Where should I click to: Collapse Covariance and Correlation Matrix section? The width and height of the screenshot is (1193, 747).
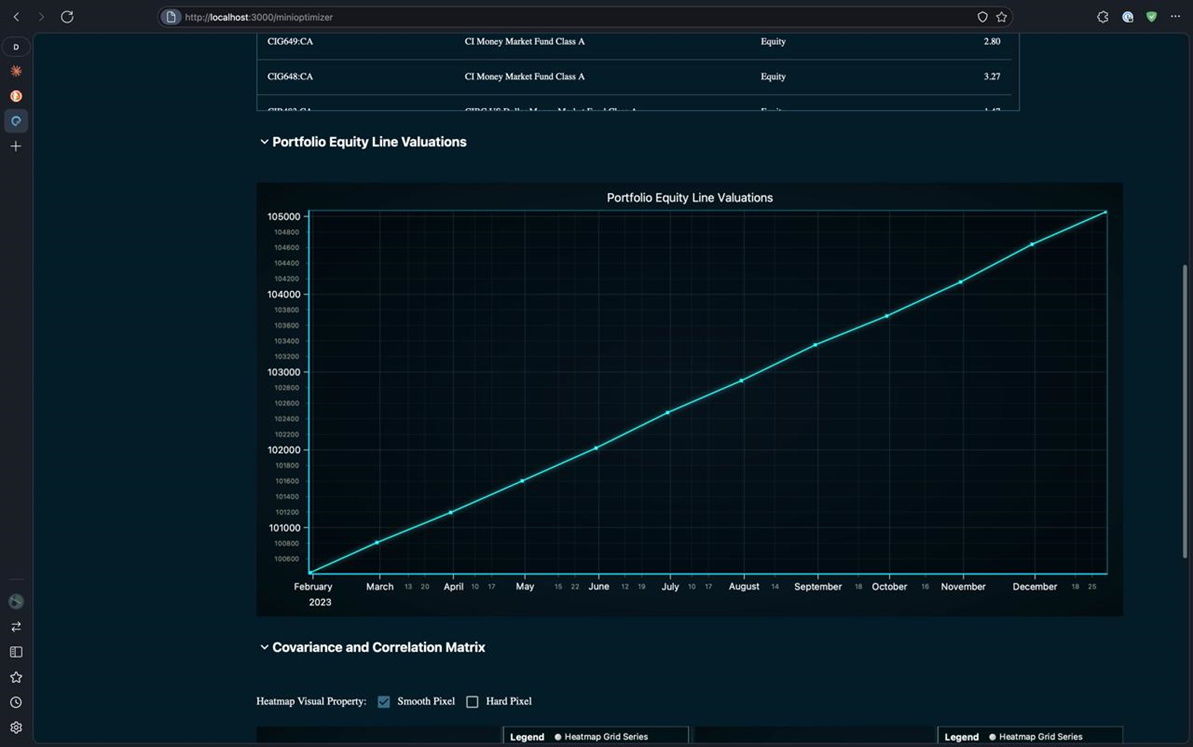tap(264, 648)
